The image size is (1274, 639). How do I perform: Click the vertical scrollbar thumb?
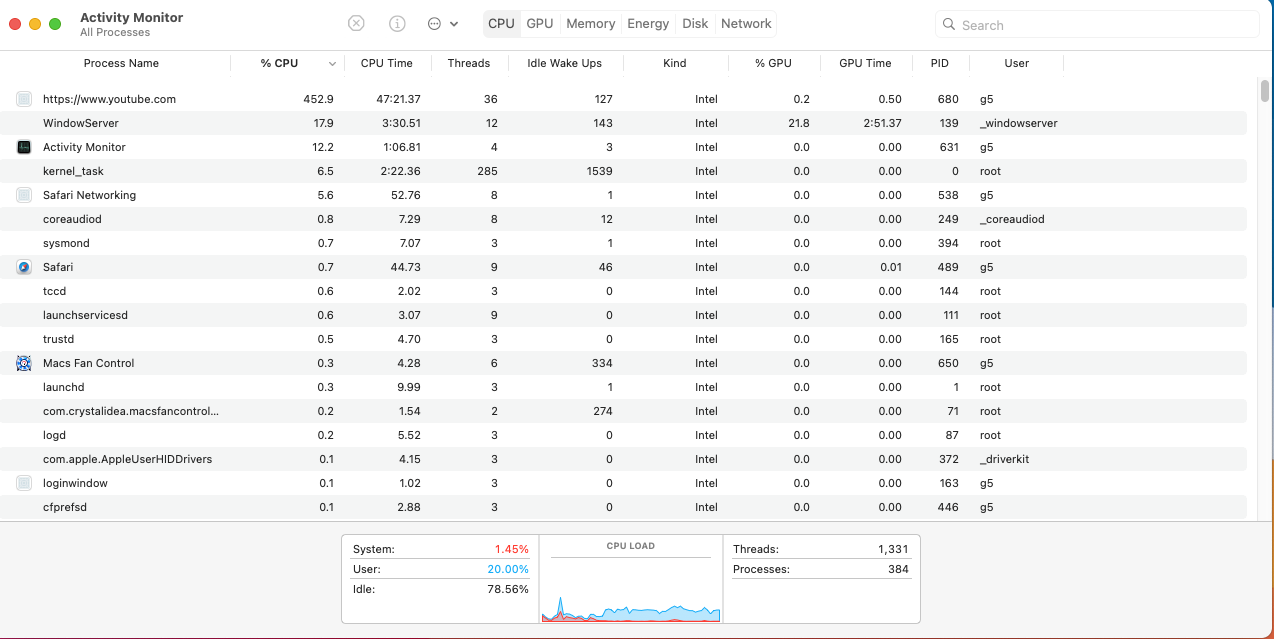[x=1265, y=91]
